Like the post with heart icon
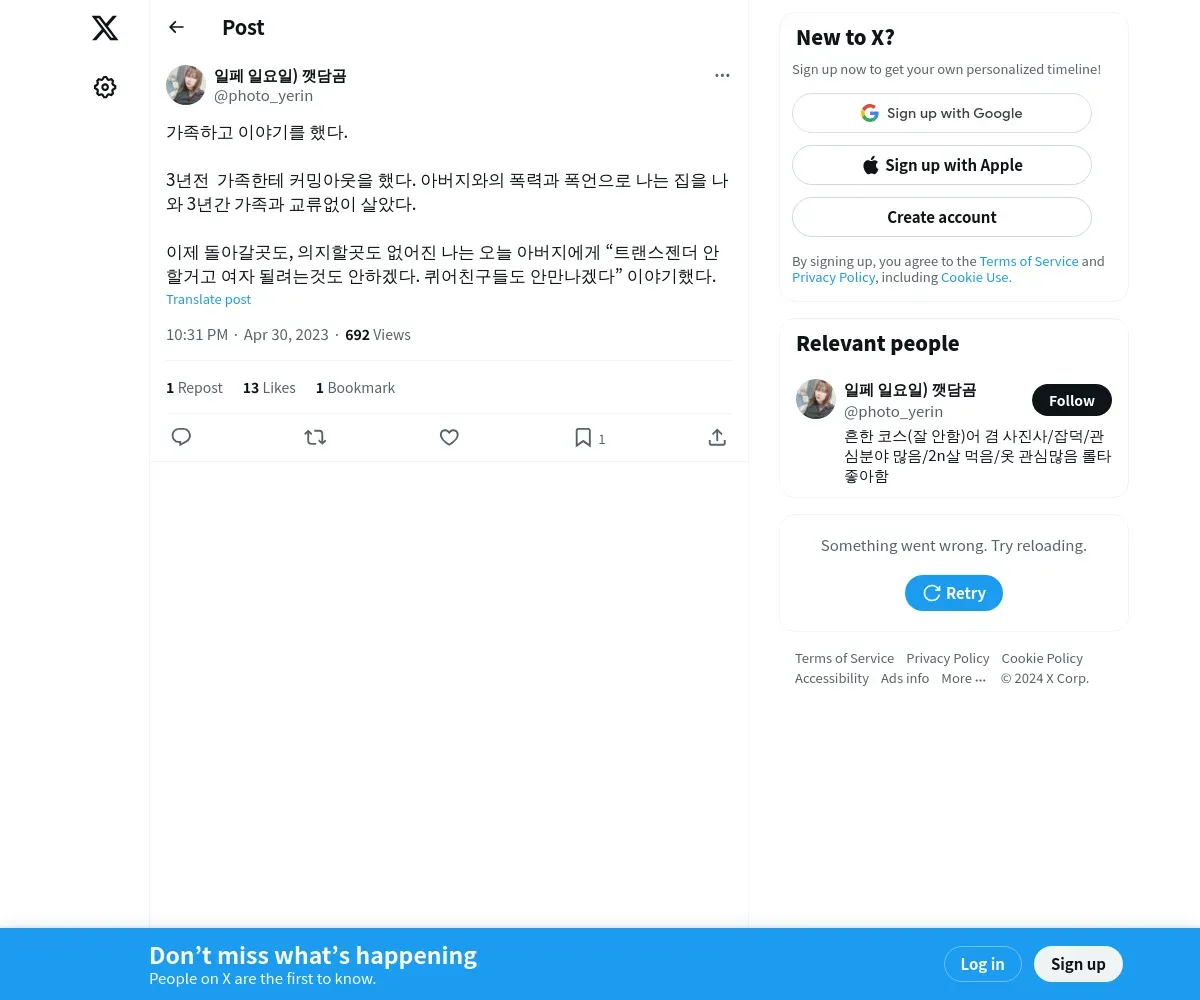The width and height of the screenshot is (1200, 1000). [449, 437]
